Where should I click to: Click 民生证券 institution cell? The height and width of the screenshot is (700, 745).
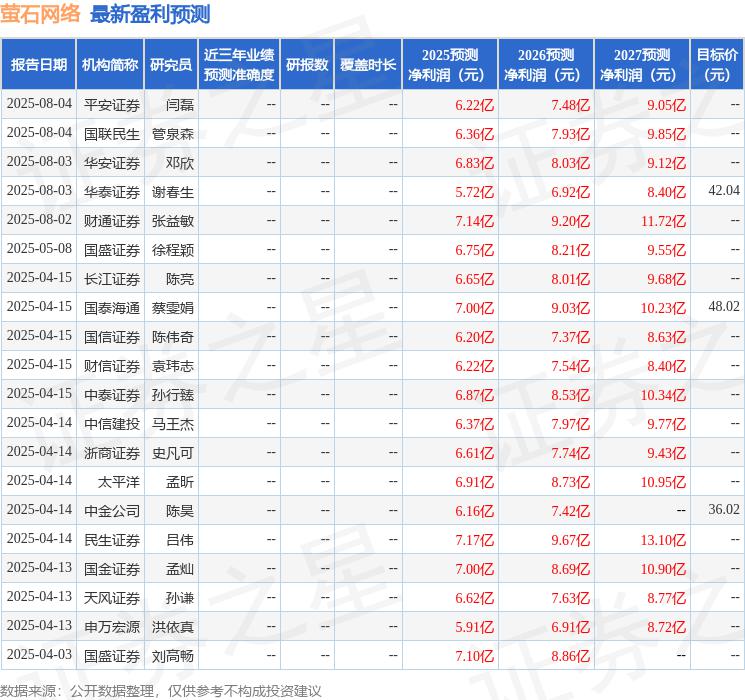point(112,539)
